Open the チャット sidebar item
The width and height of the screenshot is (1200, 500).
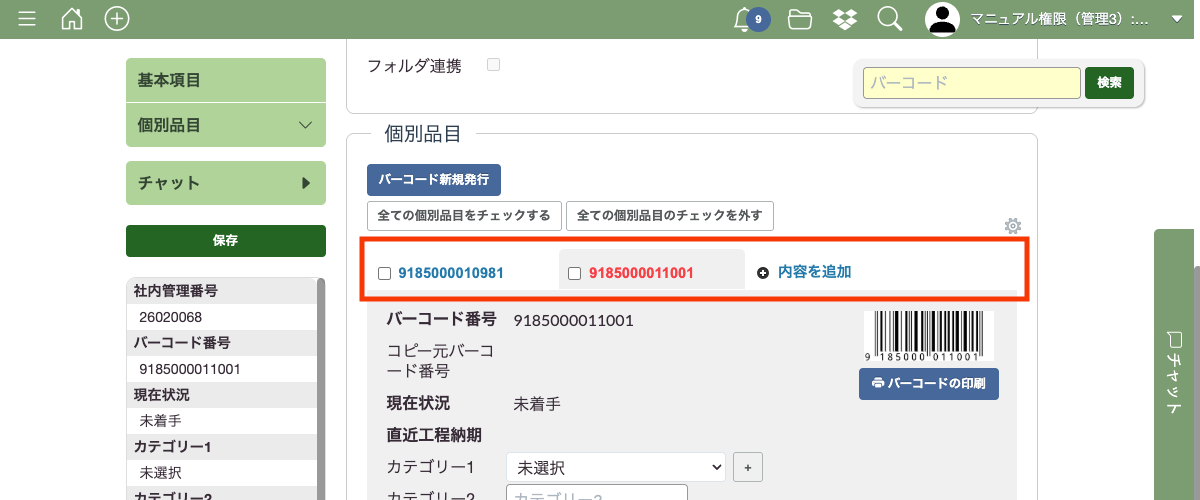click(x=226, y=183)
